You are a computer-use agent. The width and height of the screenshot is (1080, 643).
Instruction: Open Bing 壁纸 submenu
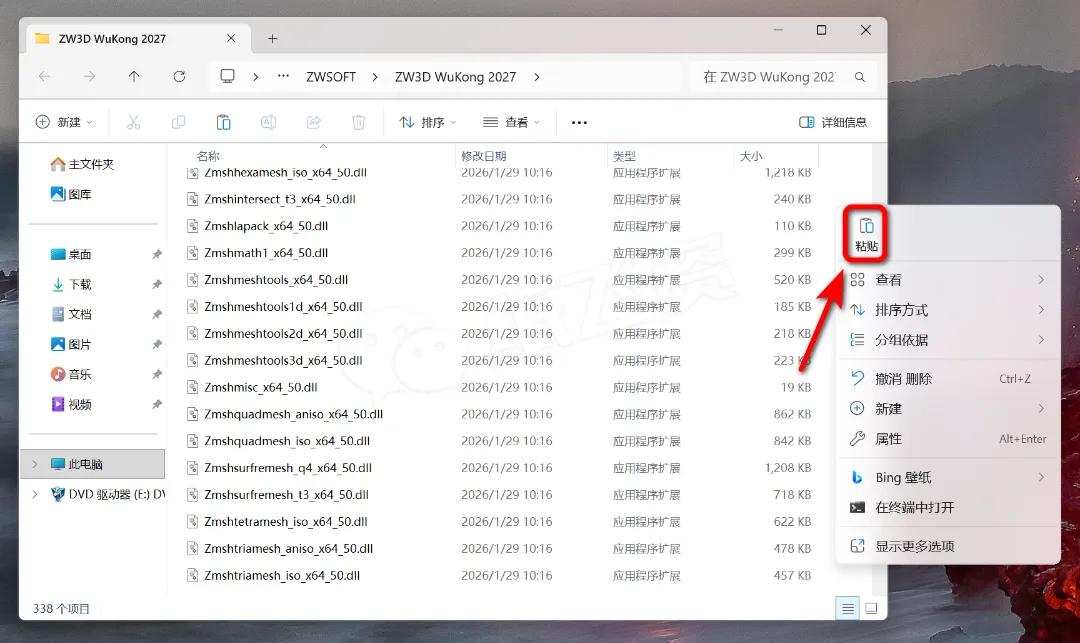click(x=948, y=477)
